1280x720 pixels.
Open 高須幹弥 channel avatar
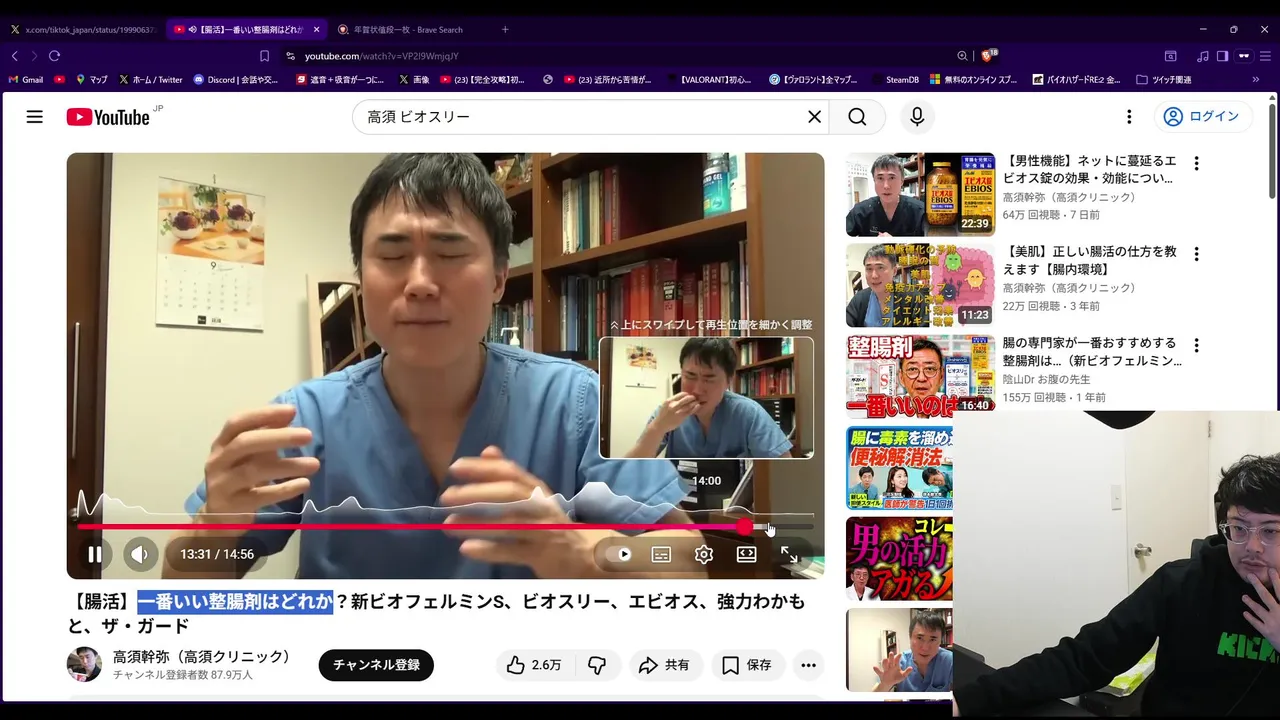tap(84, 664)
